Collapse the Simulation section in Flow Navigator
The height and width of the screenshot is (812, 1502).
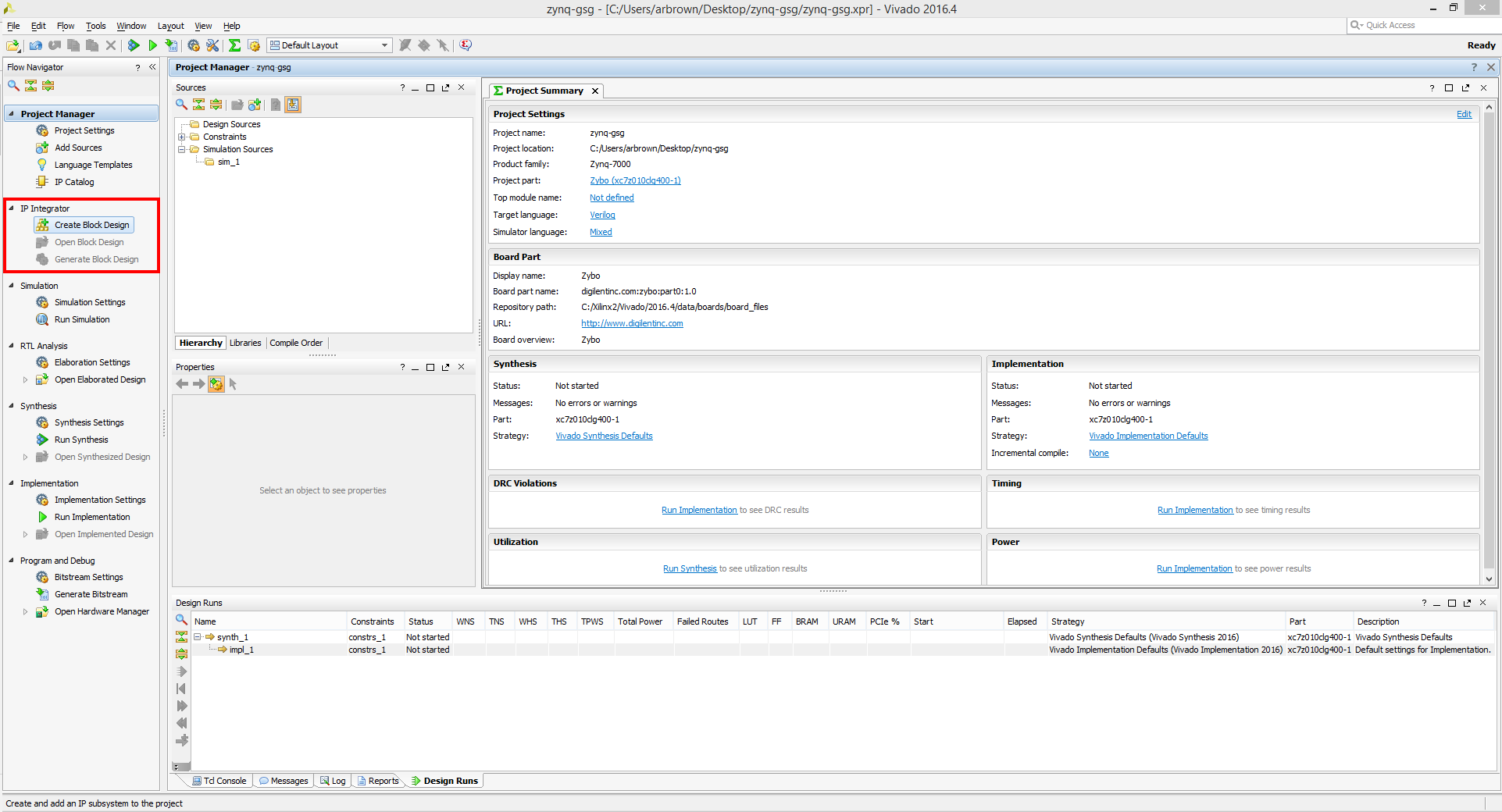click(x=11, y=286)
